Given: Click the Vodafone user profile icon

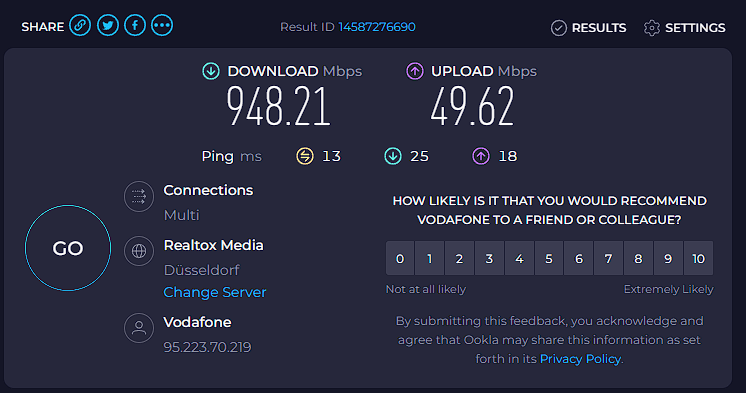Looking at the screenshot, I should click(139, 328).
